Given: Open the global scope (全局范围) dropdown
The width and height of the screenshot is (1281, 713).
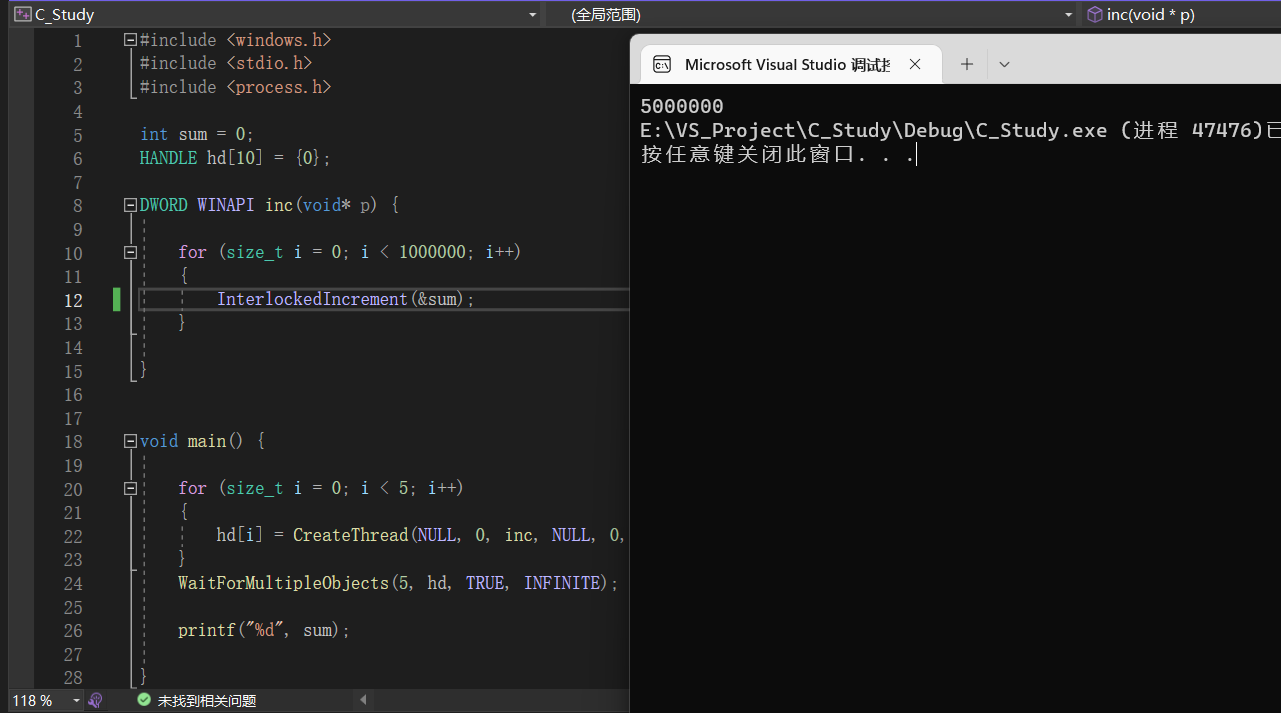Looking at the screenshot, I should tap(1068, 15).
